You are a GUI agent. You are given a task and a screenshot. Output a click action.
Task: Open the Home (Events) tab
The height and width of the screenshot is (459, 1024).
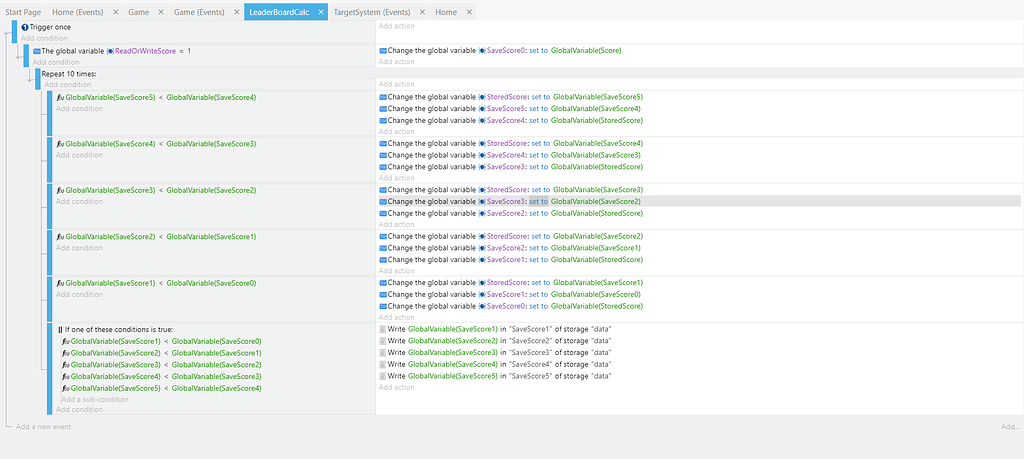[x=77, y=12]
